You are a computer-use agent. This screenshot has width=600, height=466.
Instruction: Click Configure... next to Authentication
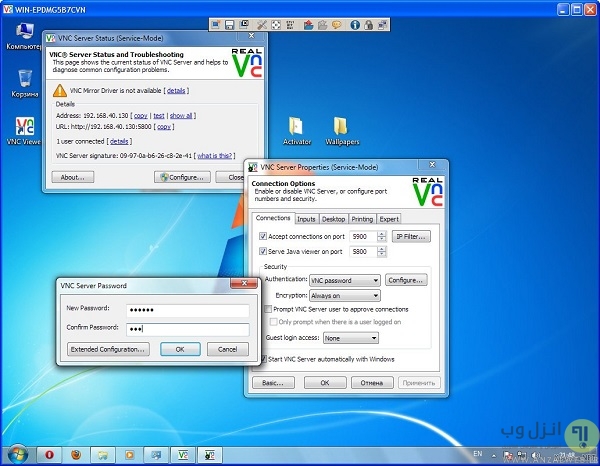point(406,280)
